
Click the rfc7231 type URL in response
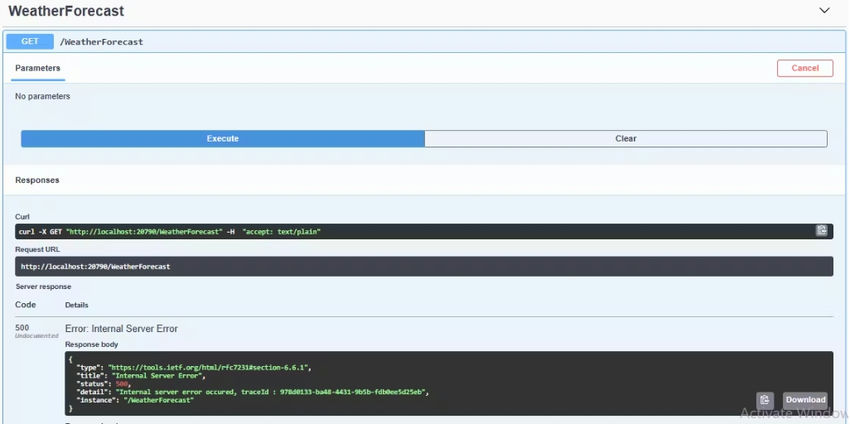209,368
